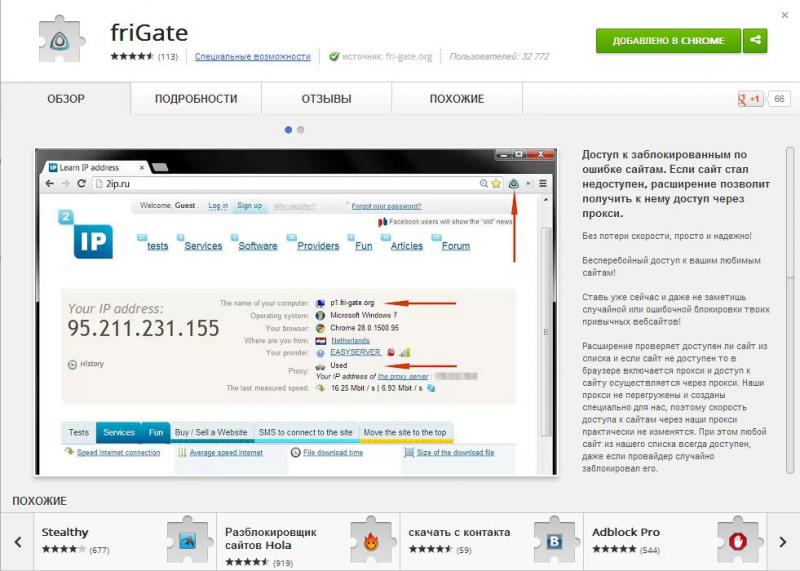Click the 'History' clock icon link
Image resolution: width=800 pixels, height=571 pixels.
pos(86,364)
